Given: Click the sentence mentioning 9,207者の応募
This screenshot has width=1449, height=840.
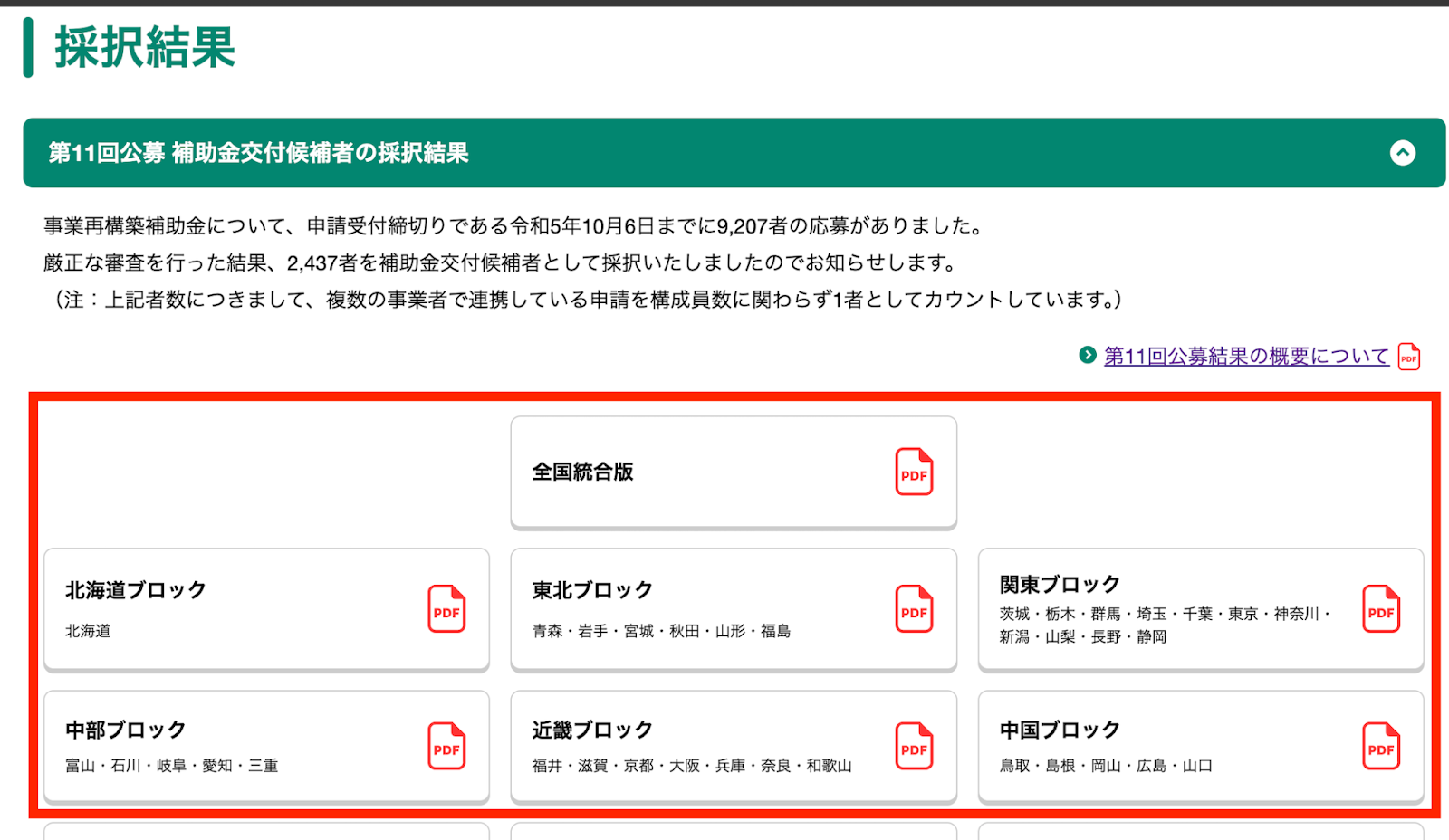Looking at the screenshot, I should coord(515,226).
